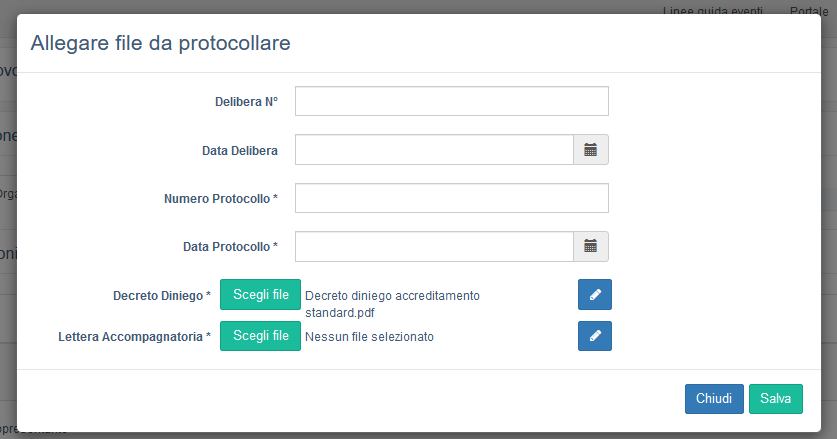Viewport: 837px width, 439px height.
Task: Close the dialog with Chiudi
Action: [714, 398]
